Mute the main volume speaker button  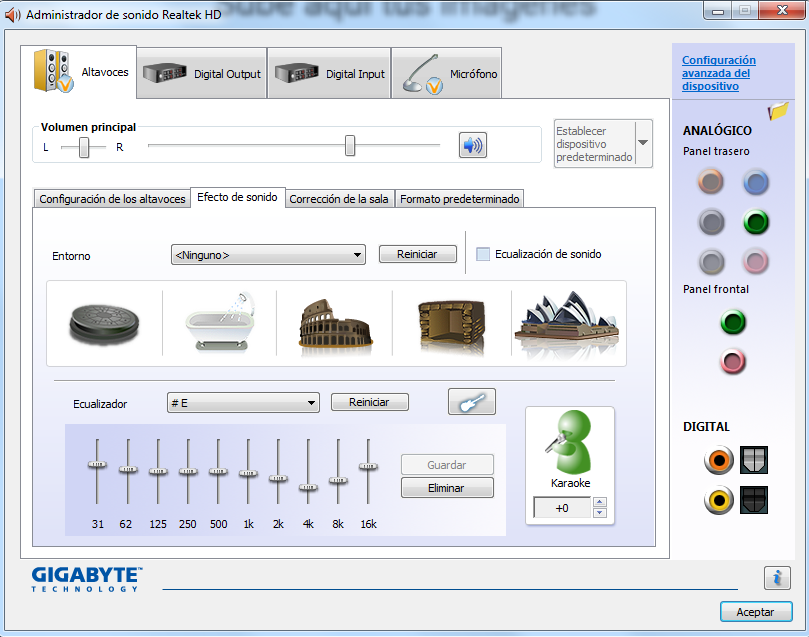point(473,145)
